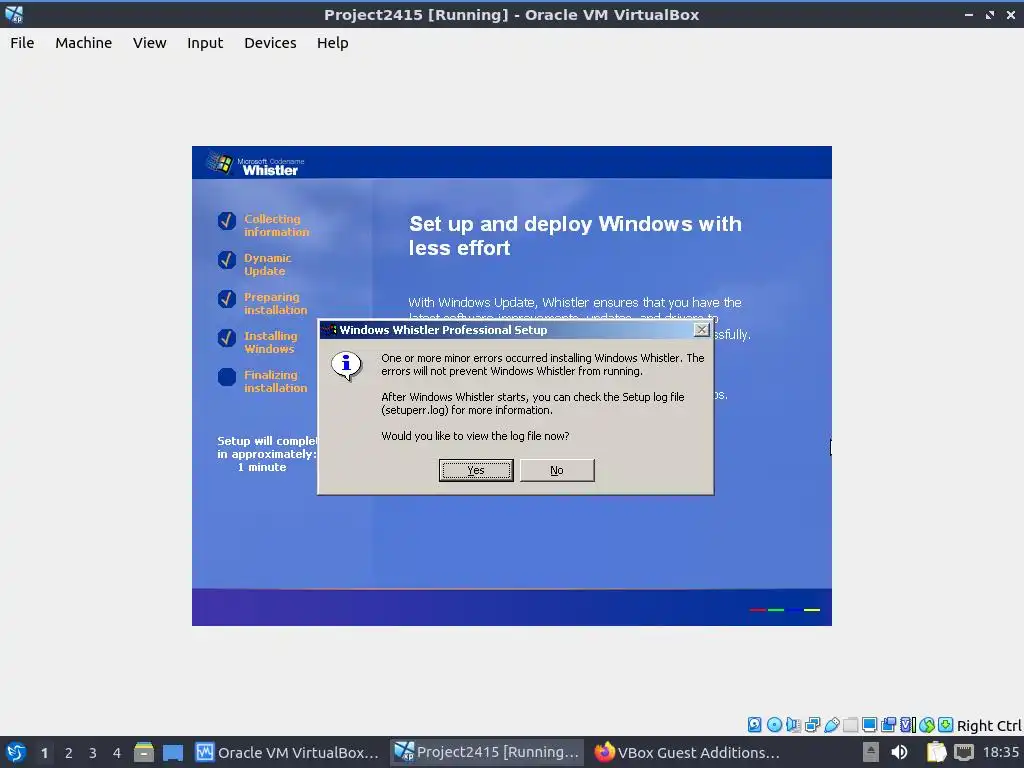The height and width of the screenshot is (768, 1024).
Task: Click No to skip viewing the log
Action: (x=557, y=470)
